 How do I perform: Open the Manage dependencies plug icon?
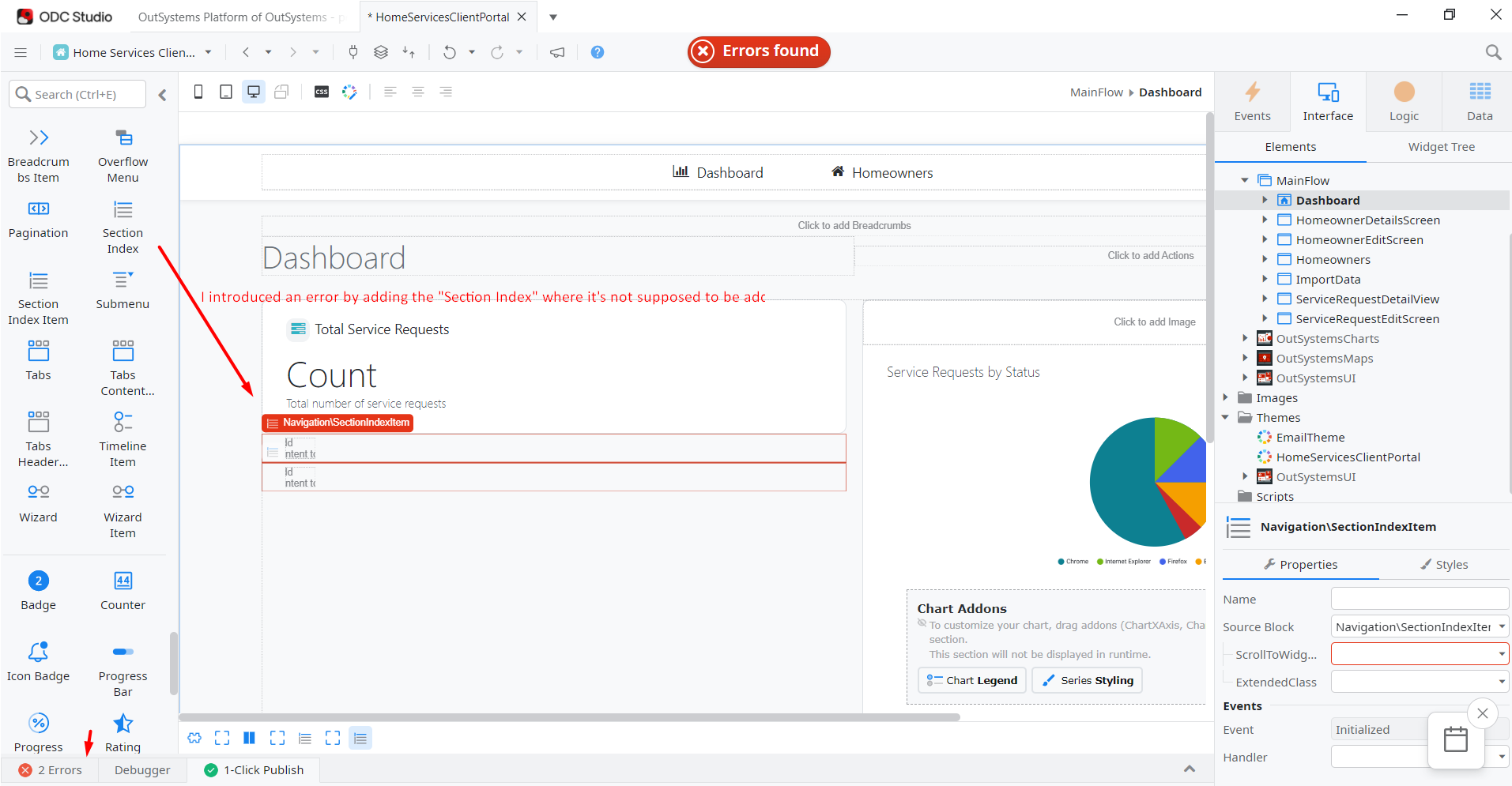353,52
